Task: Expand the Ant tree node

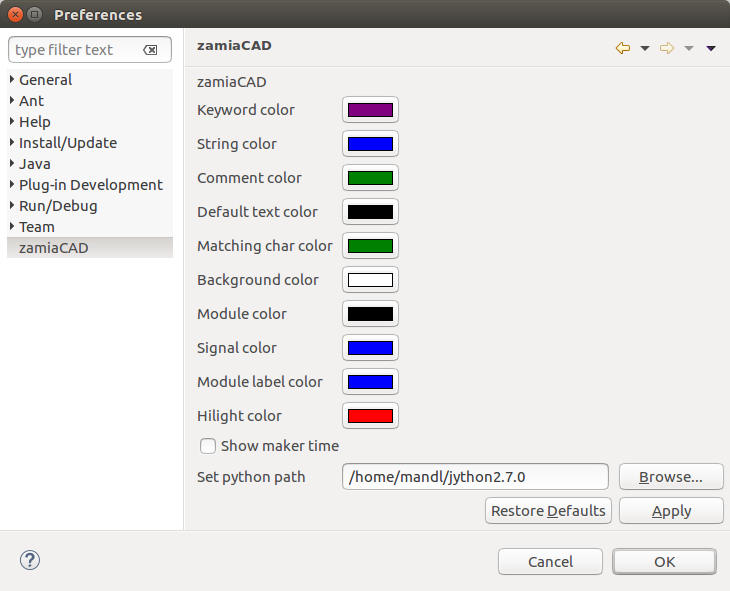Action: tap(12, 101)
